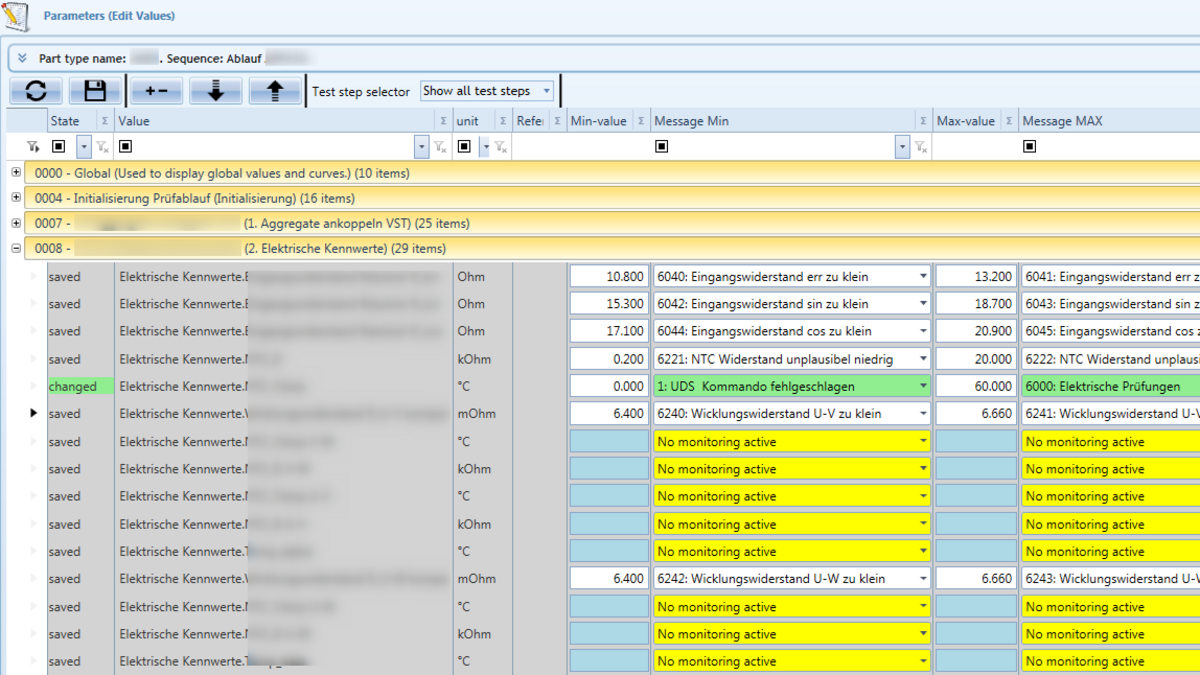Clear the Message Min column filter icon
The image size is (1200, 675).
(920, 147)
